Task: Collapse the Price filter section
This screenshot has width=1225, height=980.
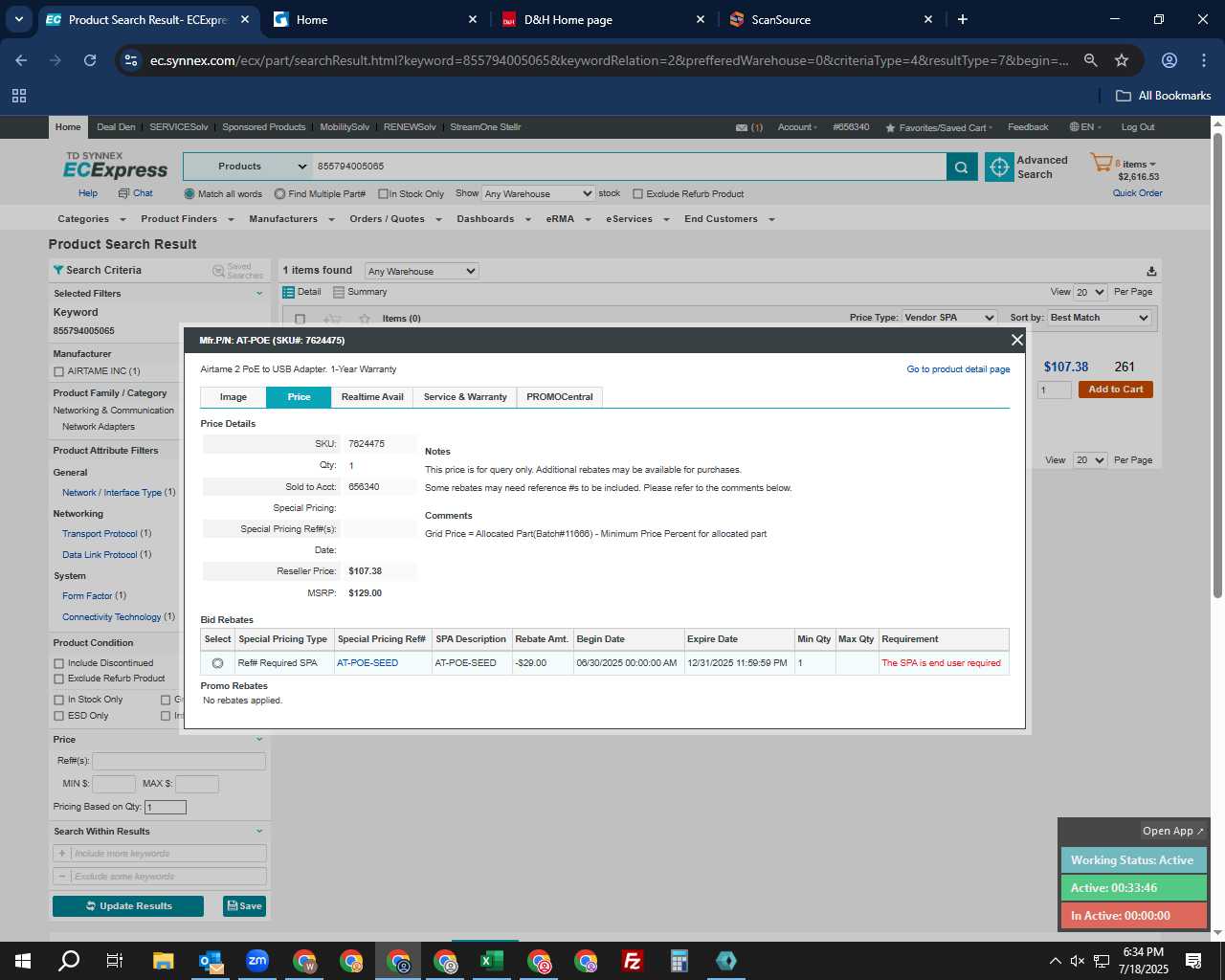Action: [258, 740]
